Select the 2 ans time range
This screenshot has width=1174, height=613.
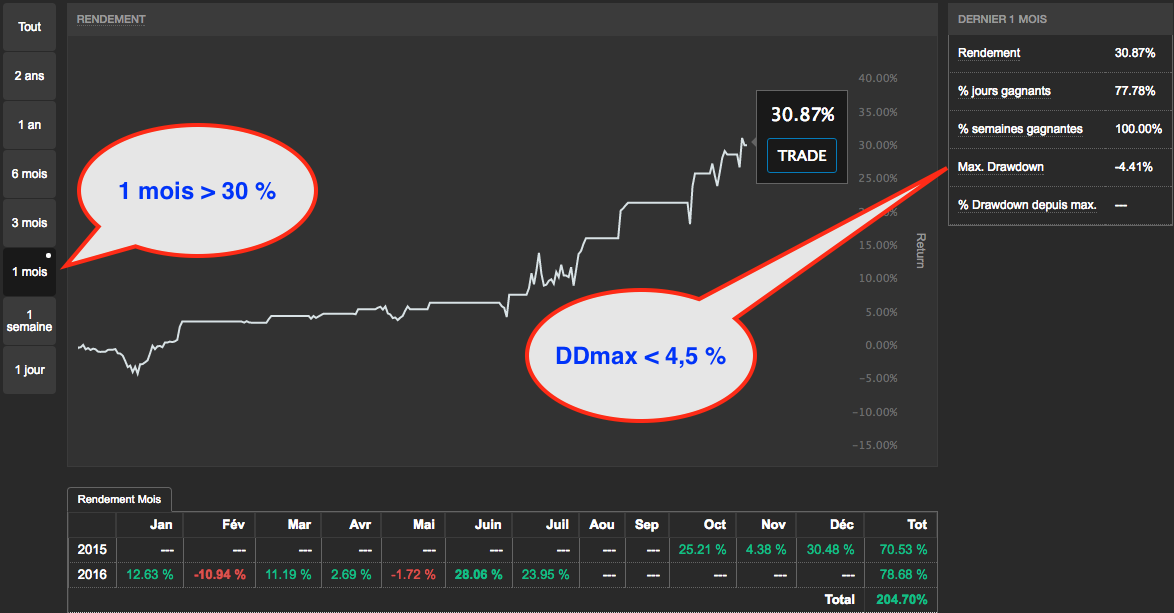click(x=29, y=76)
